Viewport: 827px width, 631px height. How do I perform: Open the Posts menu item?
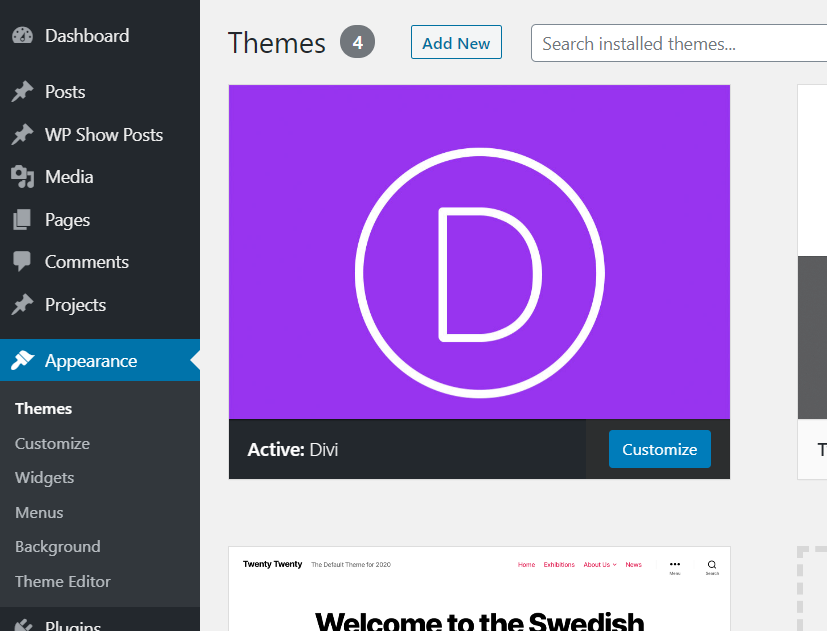coord(100,92)
